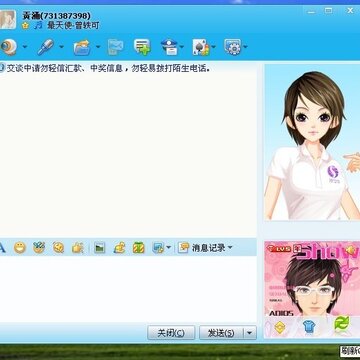This screenshot has width=360, height=360.
Task: Click the yellow diamond icon under QQ Show
Action: click(x=280, y=328)
